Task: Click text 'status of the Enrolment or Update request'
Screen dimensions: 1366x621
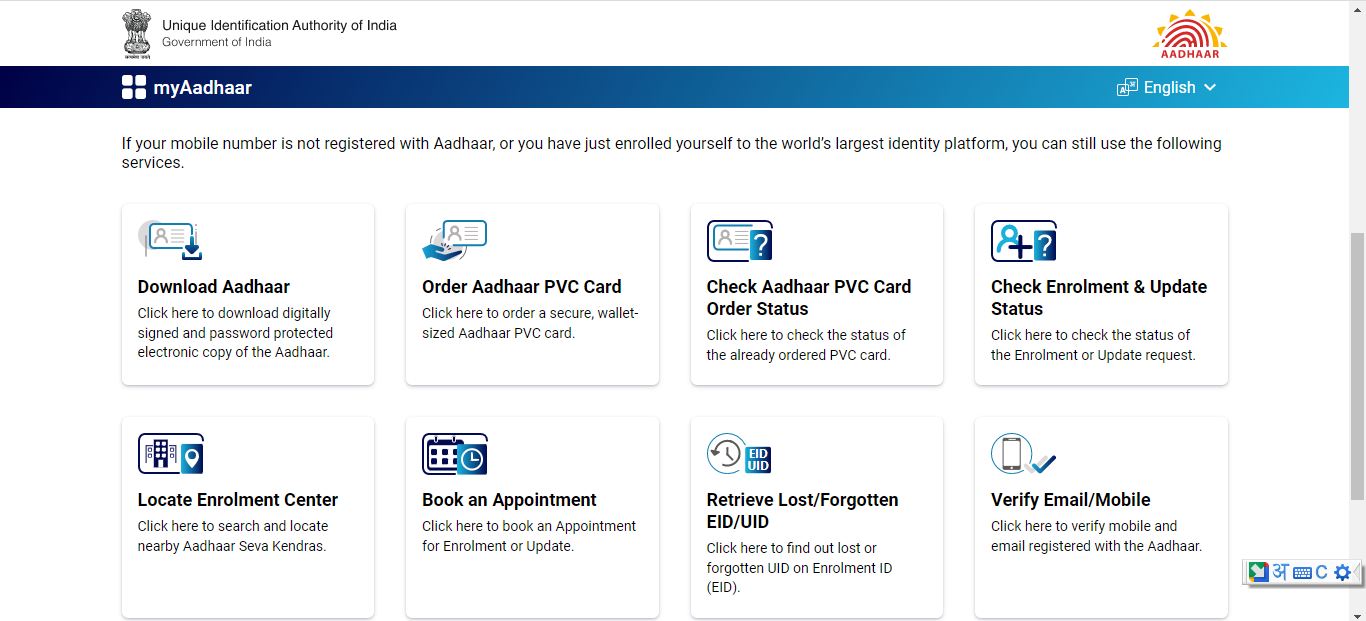Action: coord(1093,345)
